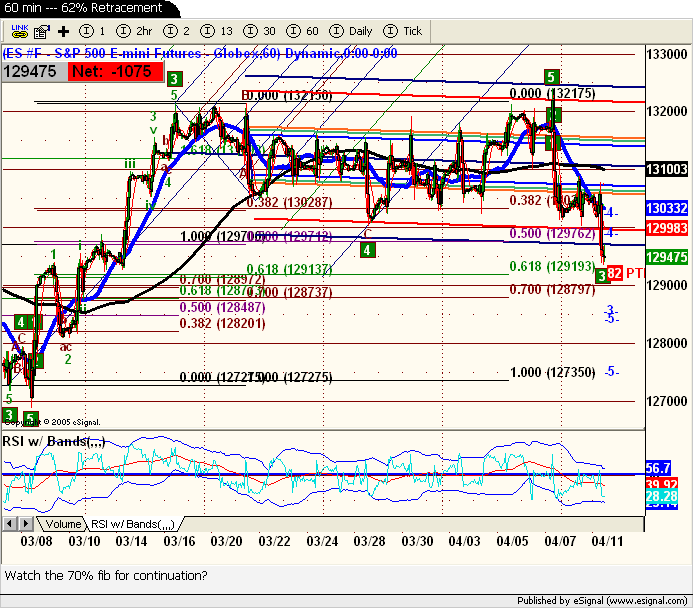Click the chart symbol title text

[x=200, y=53]
